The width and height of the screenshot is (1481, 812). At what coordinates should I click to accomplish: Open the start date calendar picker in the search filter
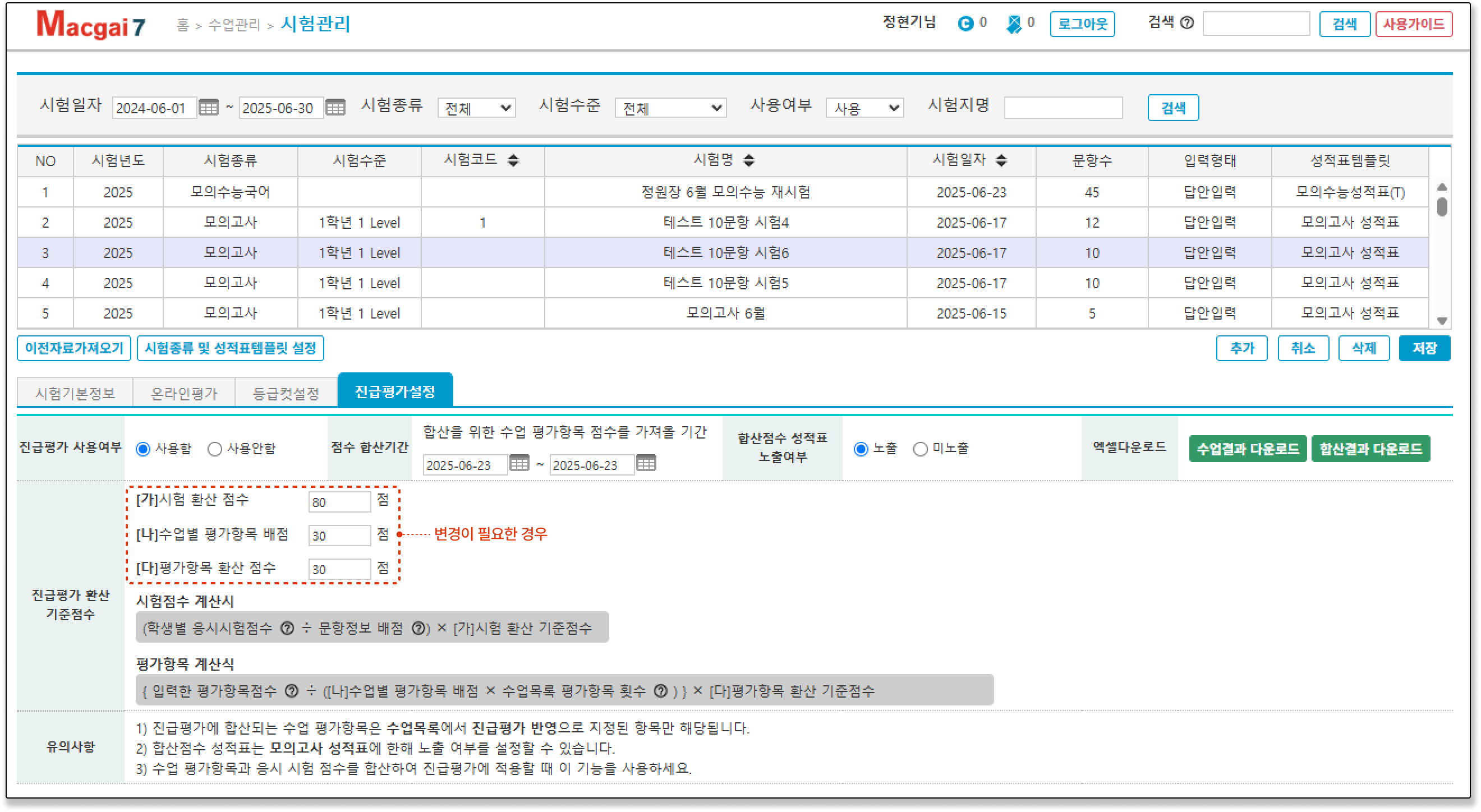(x=208, y=108)
